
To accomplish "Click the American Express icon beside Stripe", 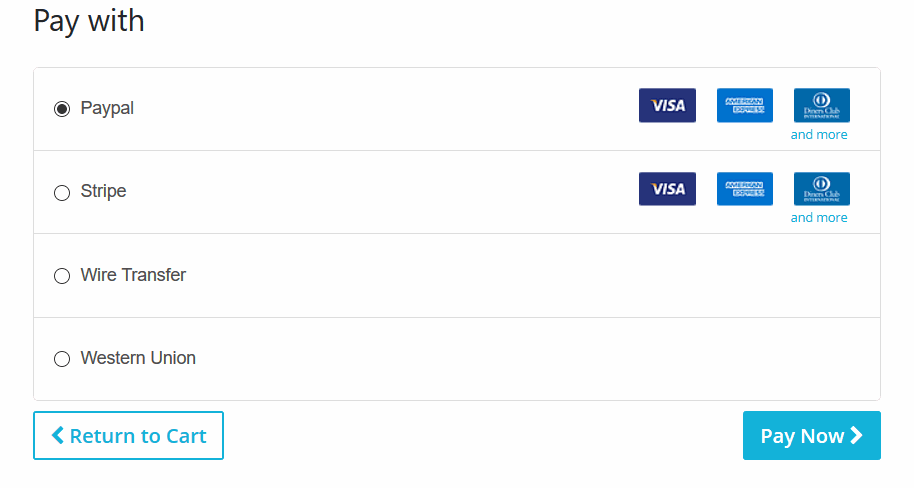I will [744, 188].
